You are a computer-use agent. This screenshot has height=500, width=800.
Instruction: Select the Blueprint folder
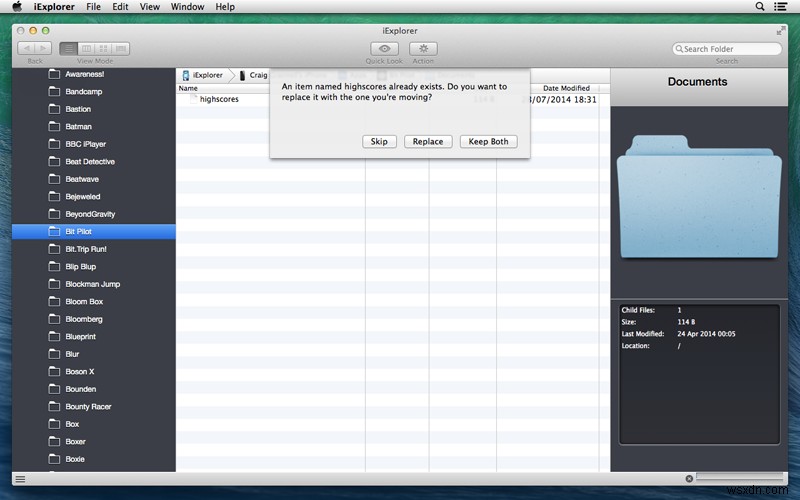click(x=94, y=337)
